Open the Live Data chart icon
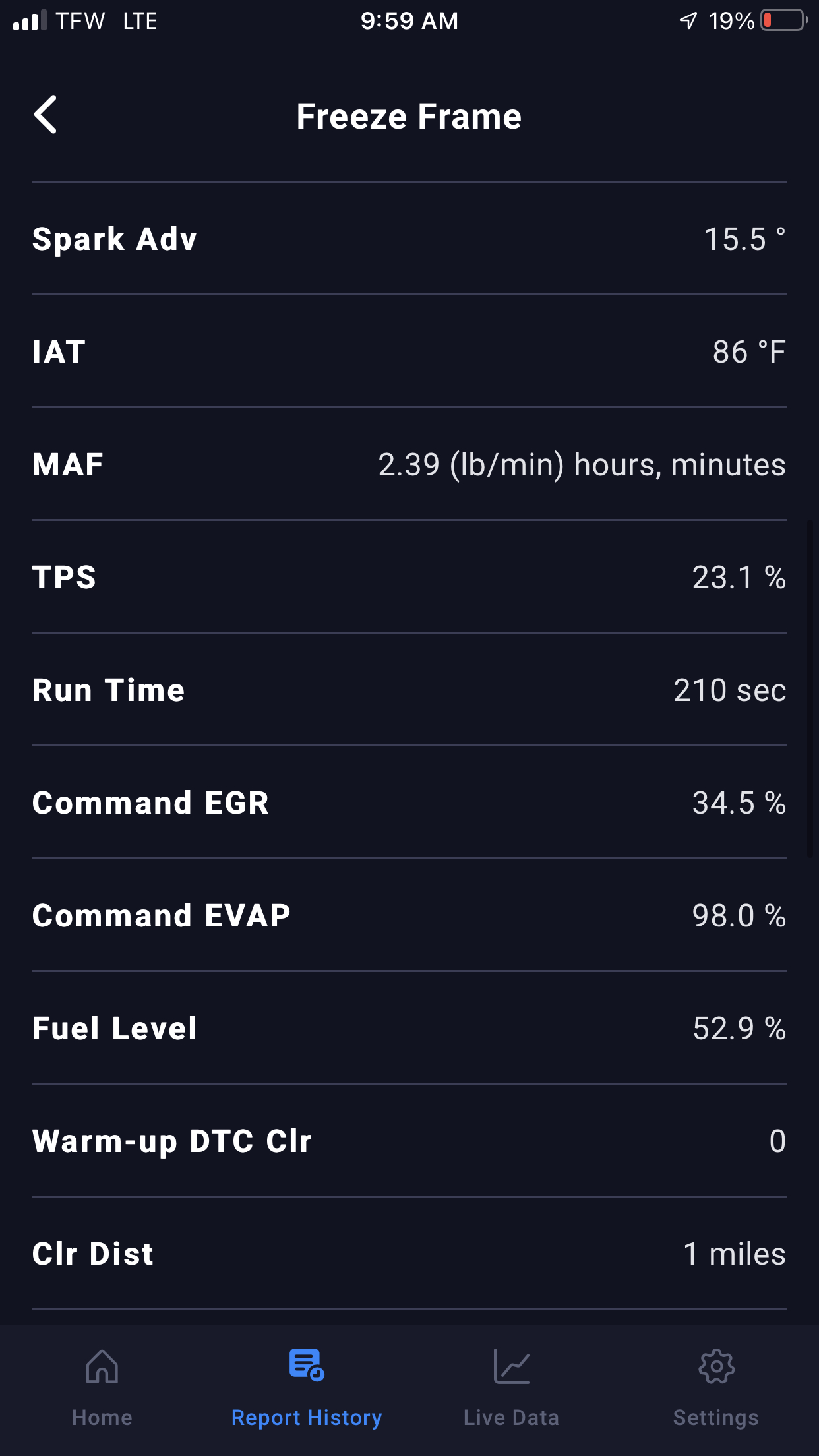 [x=511, y=1366]
